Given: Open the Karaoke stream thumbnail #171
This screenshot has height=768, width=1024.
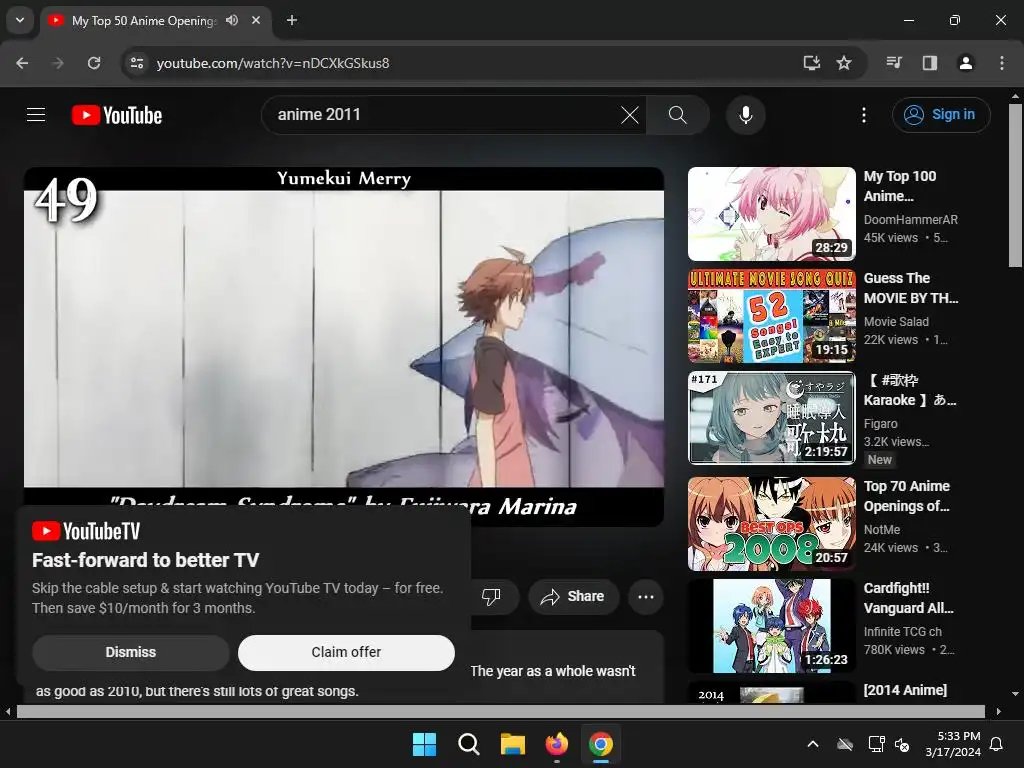Looking at the screenshot, I should [771, 417].
